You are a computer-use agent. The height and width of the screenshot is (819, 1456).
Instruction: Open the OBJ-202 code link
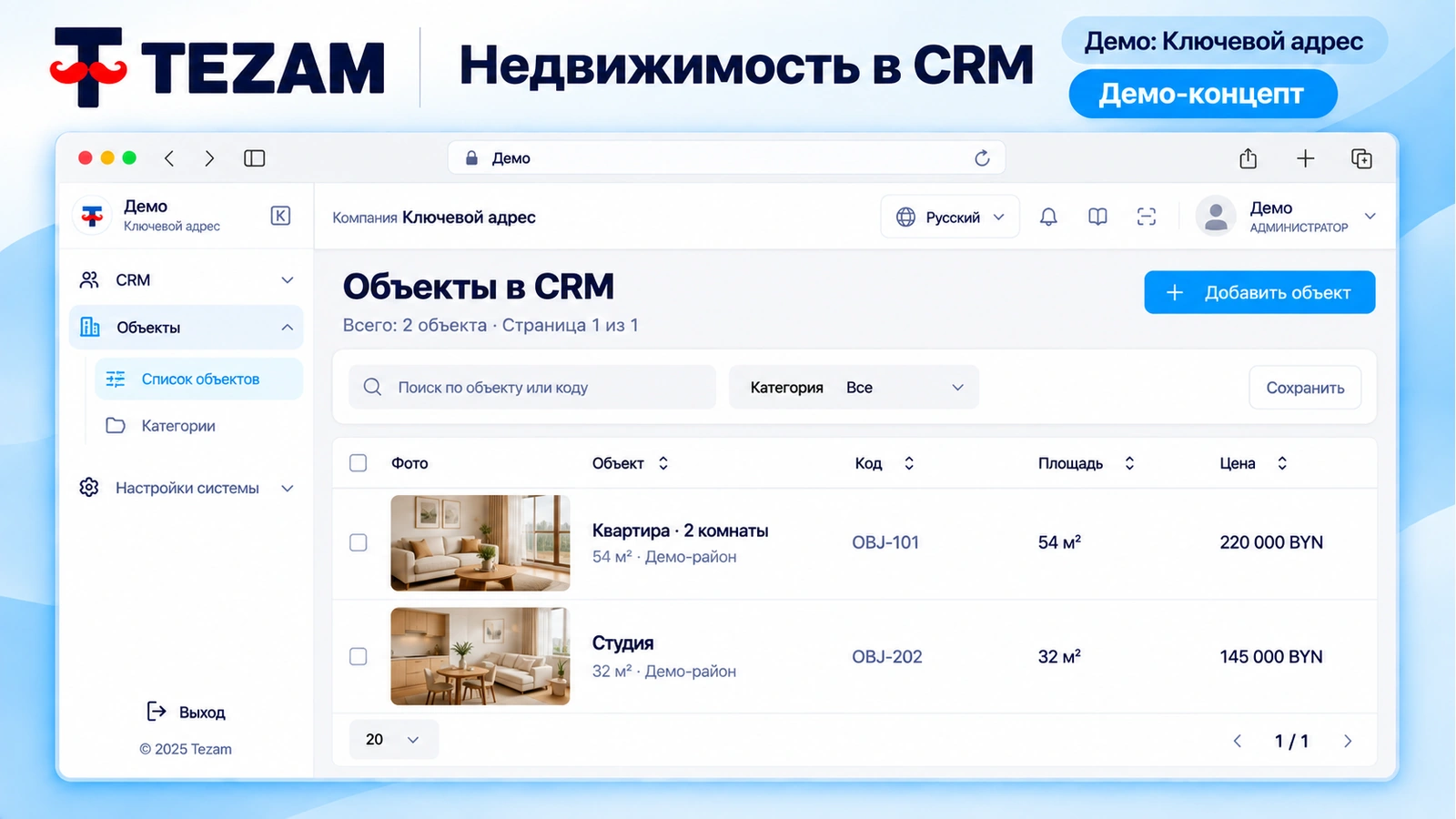(x=887, y=656)
